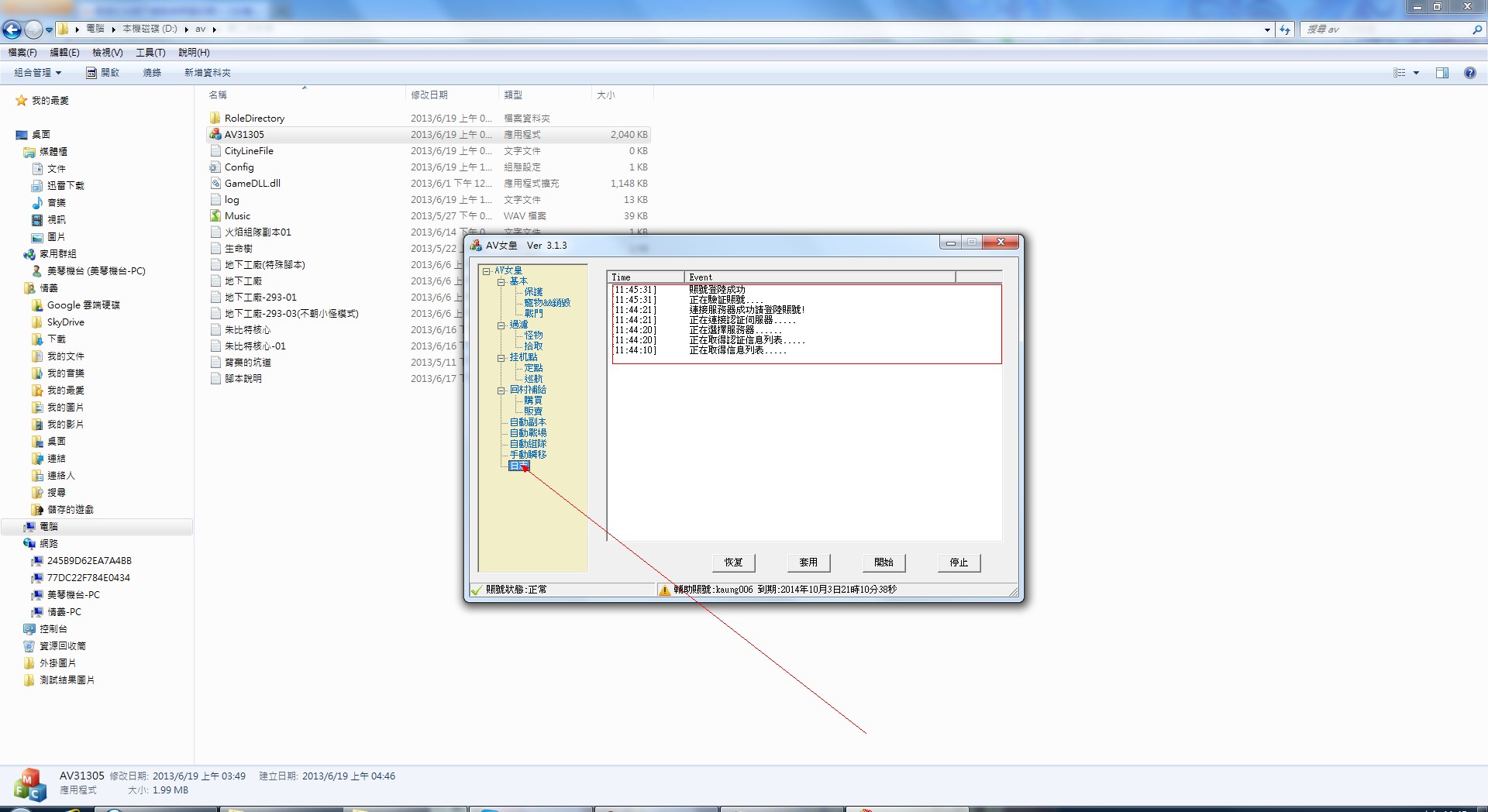Collapse the 過濾 tree branch
This screenshot has width=1488, height=812.
(501, 325)
